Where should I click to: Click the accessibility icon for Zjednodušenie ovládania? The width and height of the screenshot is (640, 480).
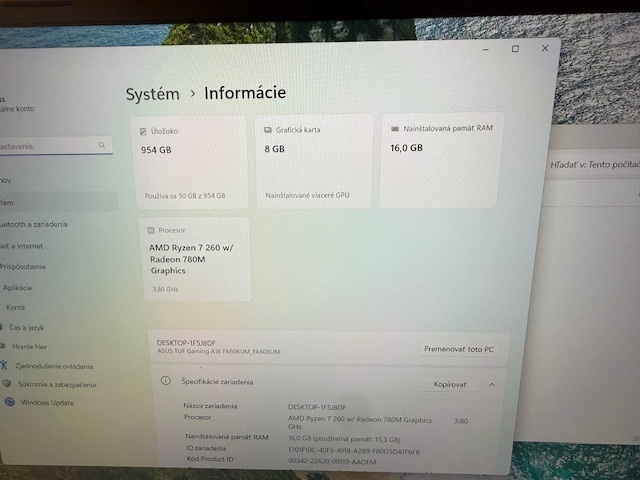coord(4,364)
